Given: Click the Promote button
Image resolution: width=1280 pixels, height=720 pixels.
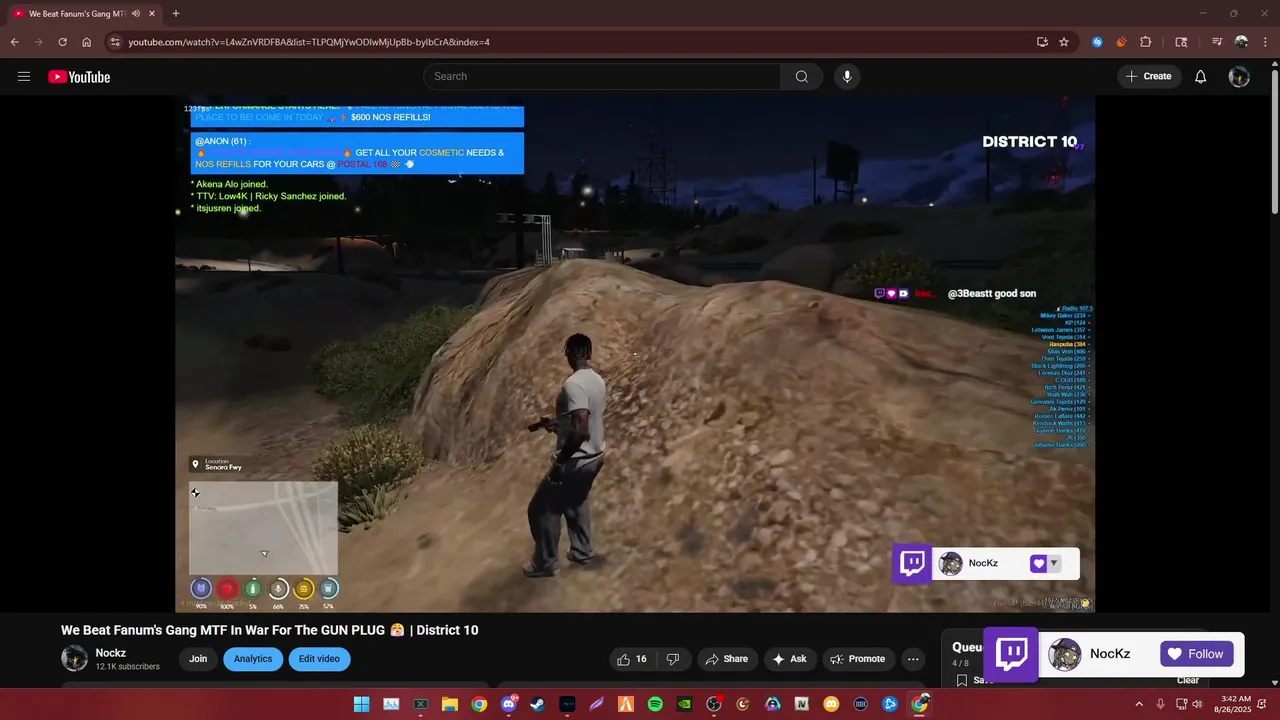Looking at the screenshot, I should coord(858,659).
